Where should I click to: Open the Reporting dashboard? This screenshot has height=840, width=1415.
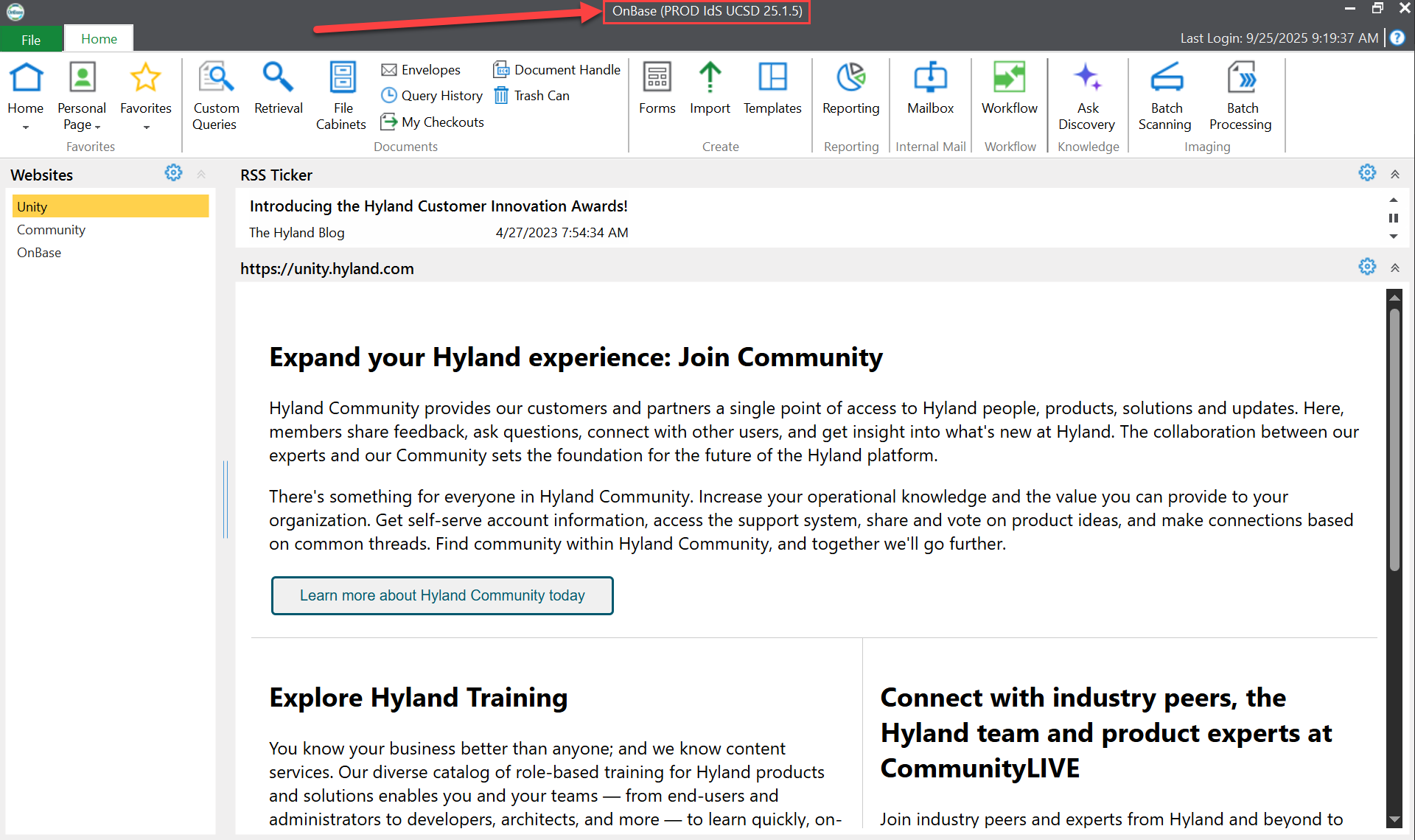click(x=850, y=88)
